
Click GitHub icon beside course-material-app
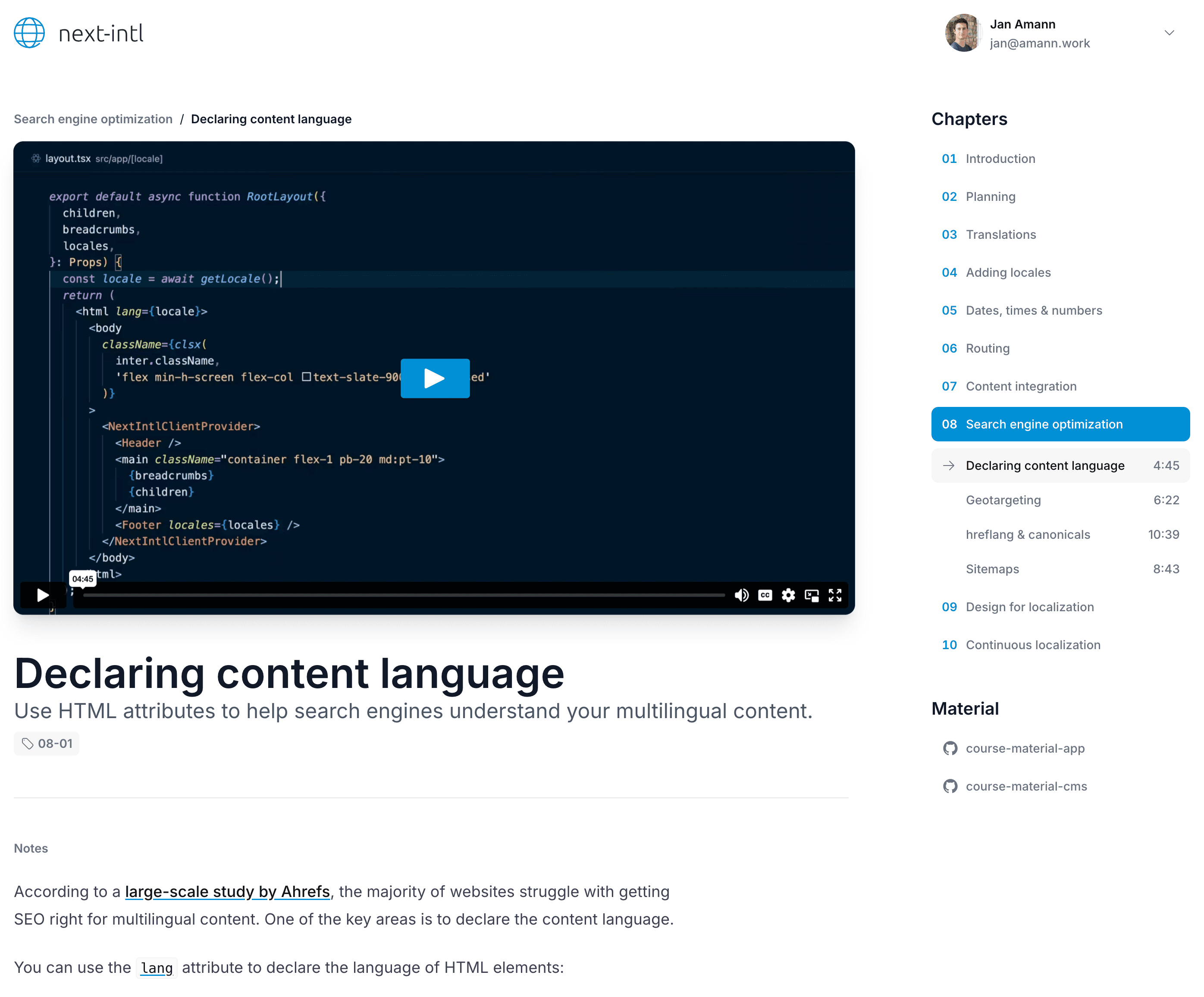tap(950, 748)
